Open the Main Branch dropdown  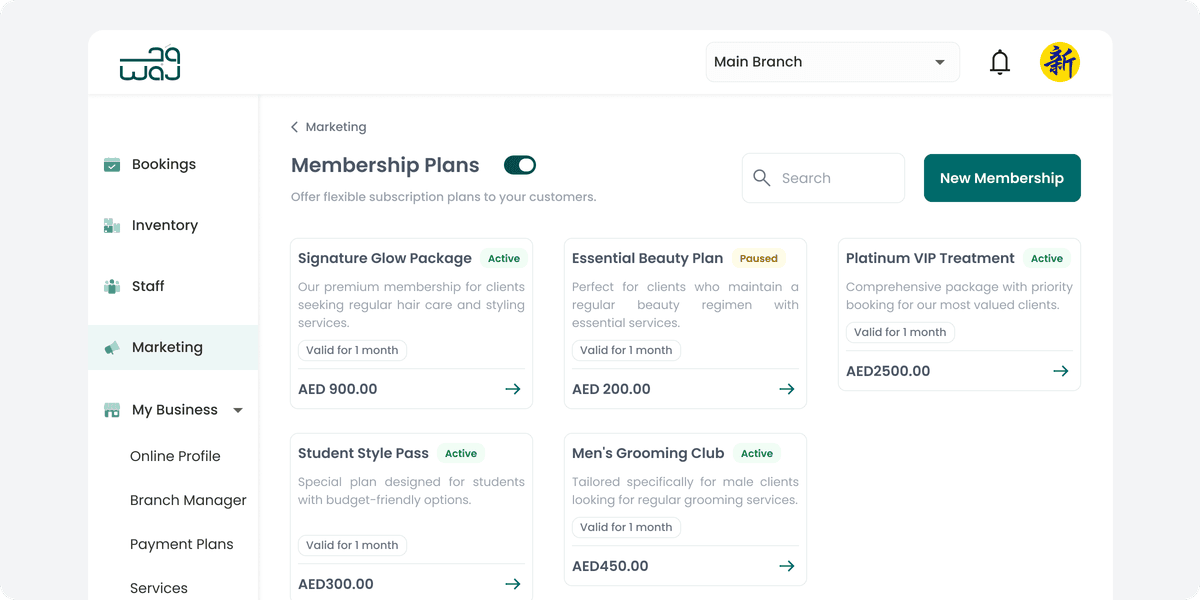[832, 61]
